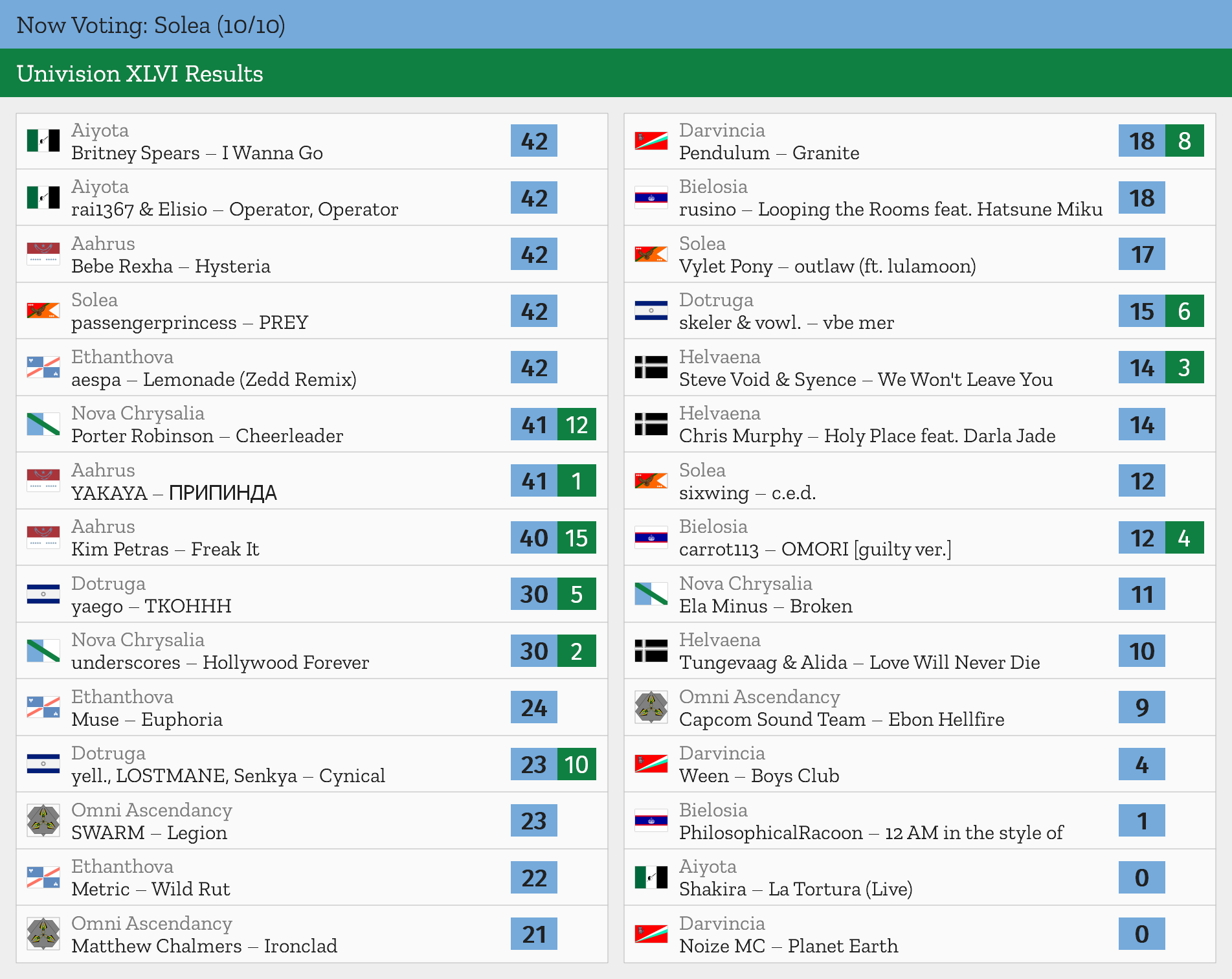
Task: Click Nova Chrysalia flag by Ela Minus – Broken
Action: (x=651, y=594)
